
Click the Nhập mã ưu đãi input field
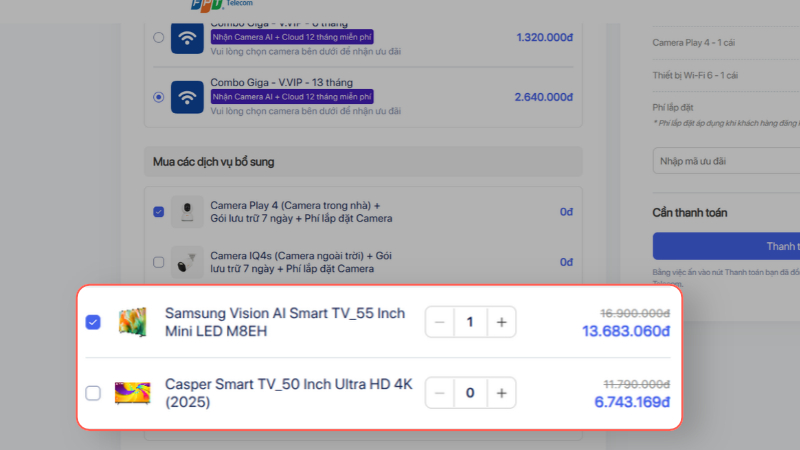click(x=726, y=161)
